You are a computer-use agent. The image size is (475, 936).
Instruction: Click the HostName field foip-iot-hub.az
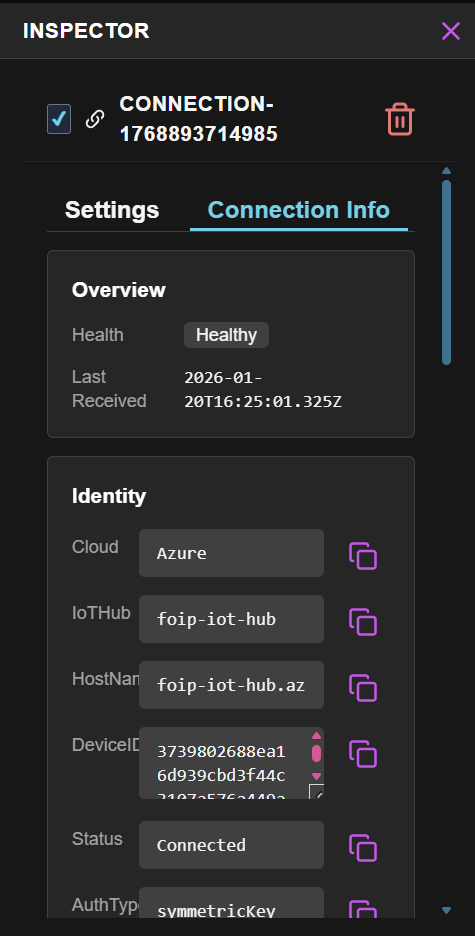click(232, 685)
